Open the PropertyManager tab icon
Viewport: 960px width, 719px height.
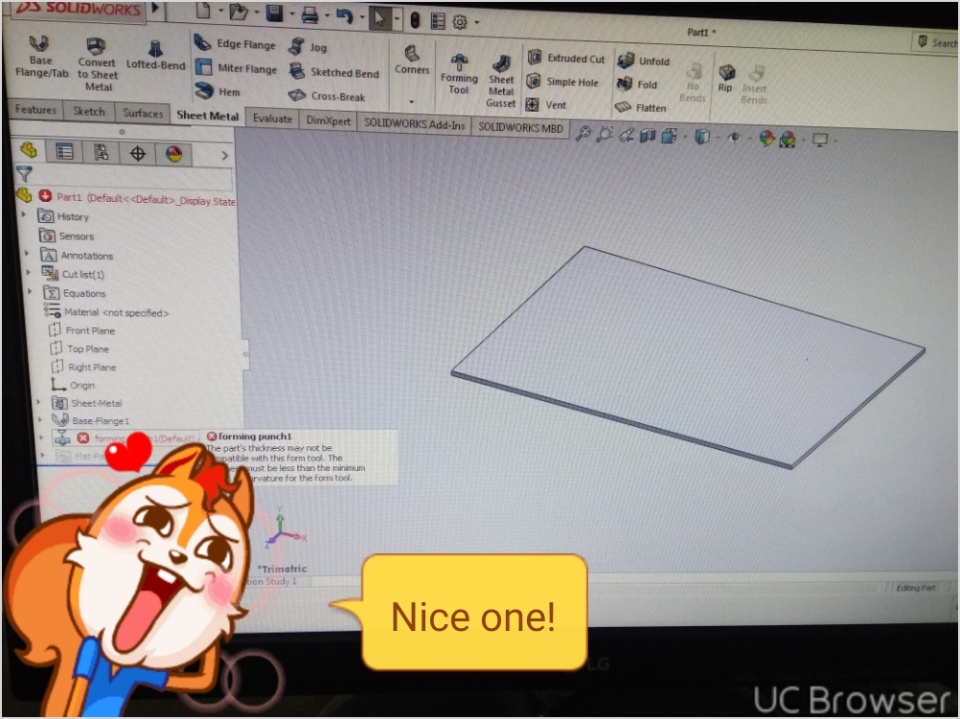pyautogui.click(x=64, y=151)
